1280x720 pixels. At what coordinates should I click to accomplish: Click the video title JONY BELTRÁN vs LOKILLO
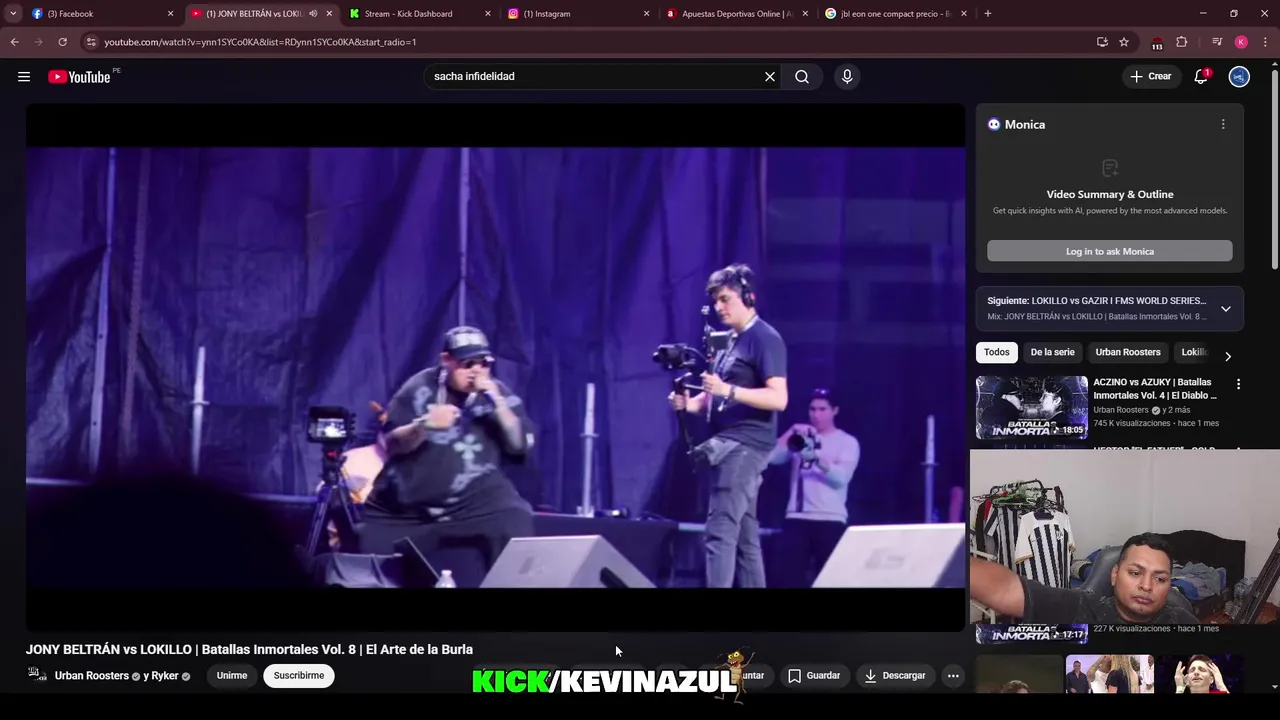(249, 649)
